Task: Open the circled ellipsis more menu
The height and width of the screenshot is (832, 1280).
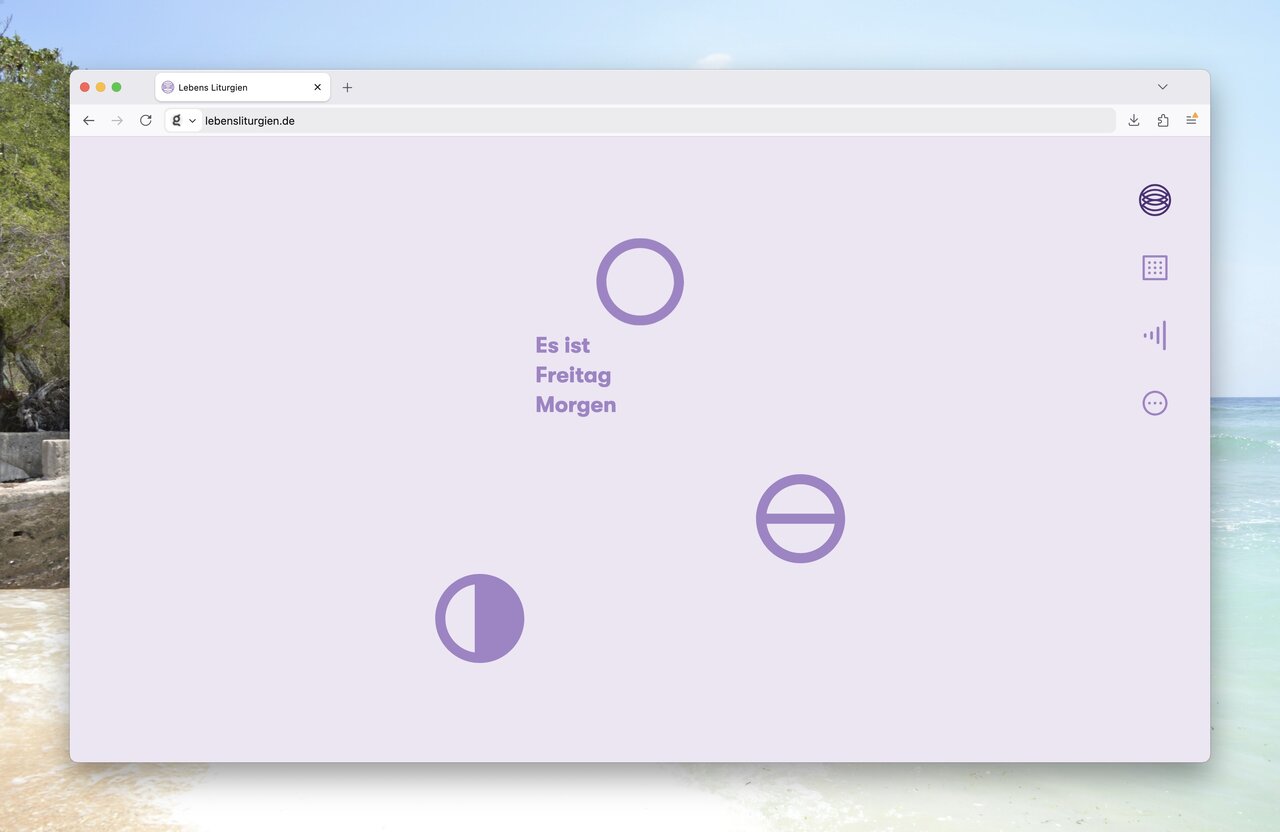Action: point(1154,403)
